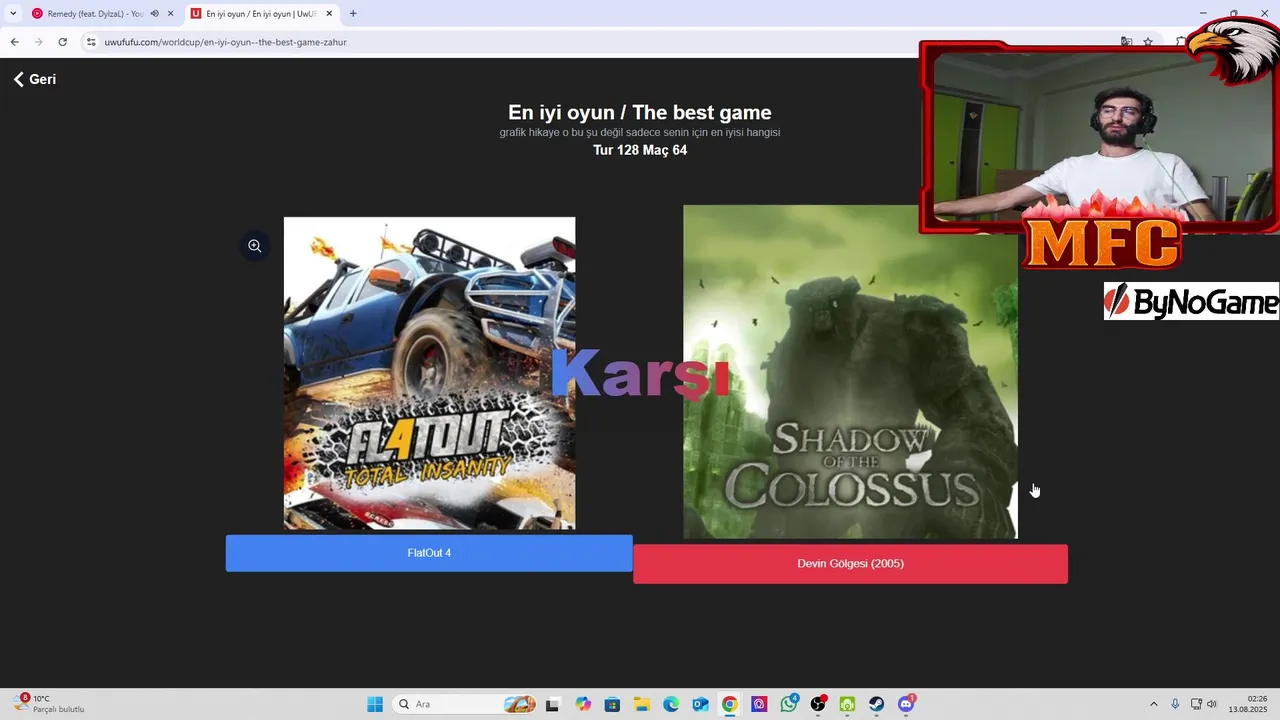Open the green app icon beside OBS
The width and height of the screenshot is (1280, 720).
tap(847, 704)
